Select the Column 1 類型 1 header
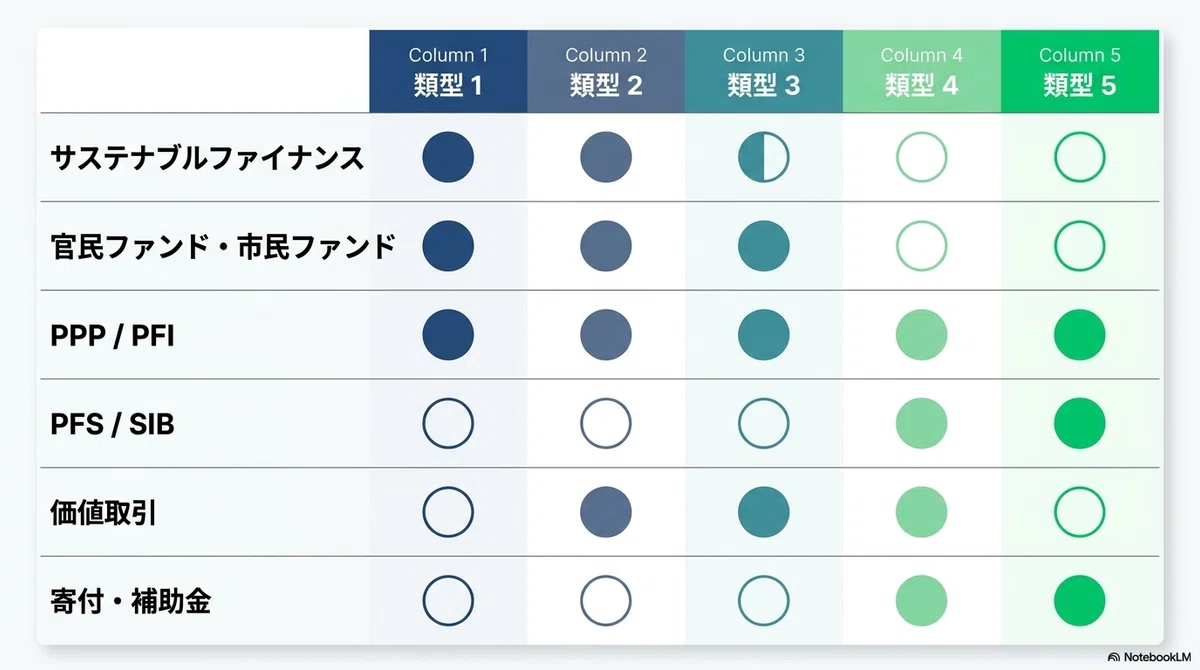Screen dimensions: 1200x670 pos(448,71)
